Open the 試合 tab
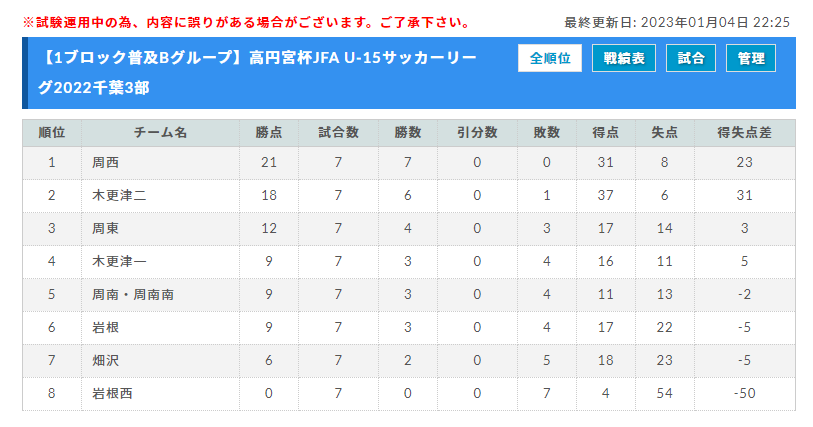813x427 pixels. (691, 58)
